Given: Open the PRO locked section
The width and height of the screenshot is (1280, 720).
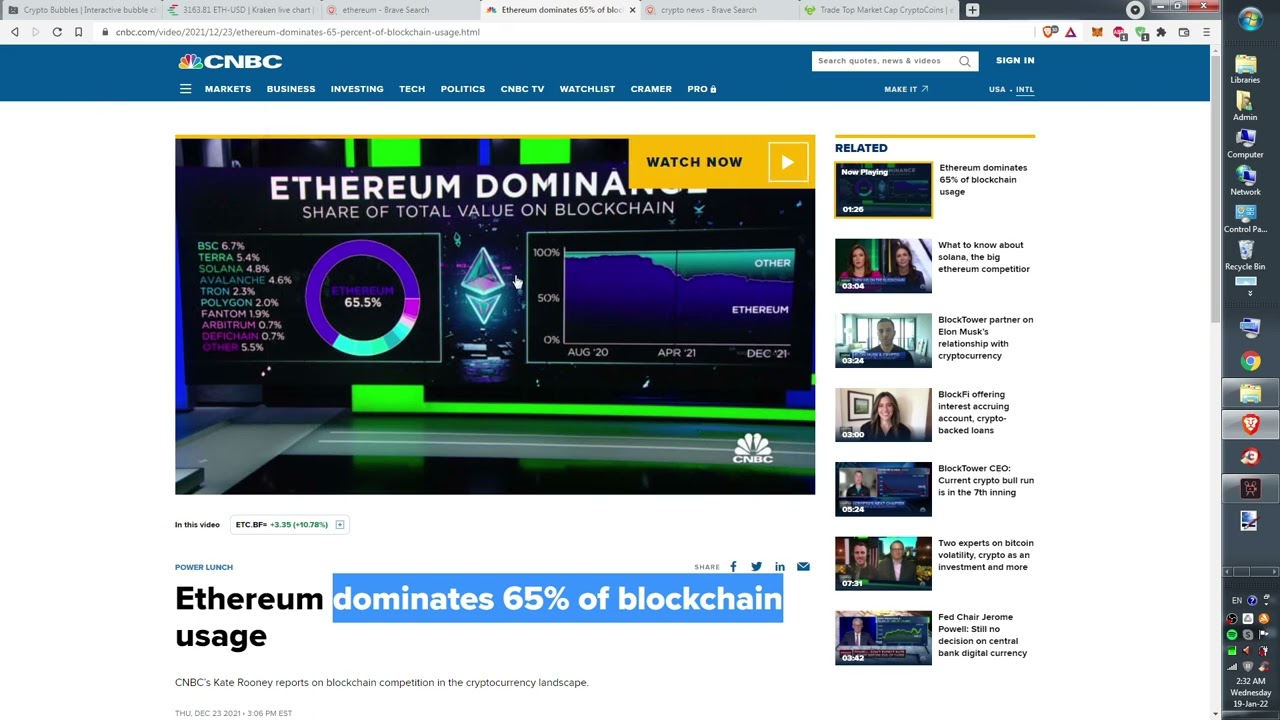Looking at the screenshot, I should [x=701, y=89].
